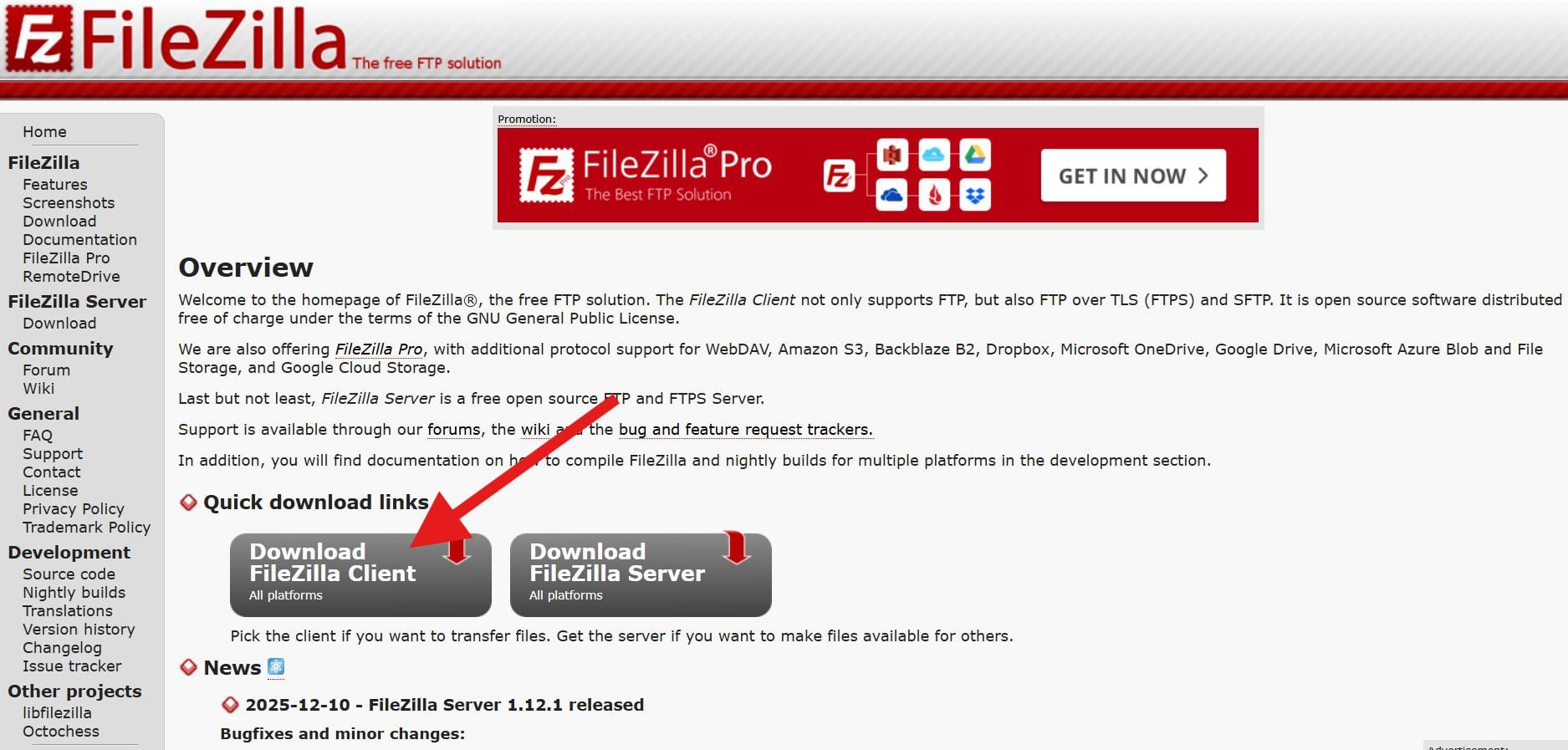Image resolution: width=1568 pixels, height=750 pixels.
Task: Open Screenshots in the sidebar
Action: (69, 202)
